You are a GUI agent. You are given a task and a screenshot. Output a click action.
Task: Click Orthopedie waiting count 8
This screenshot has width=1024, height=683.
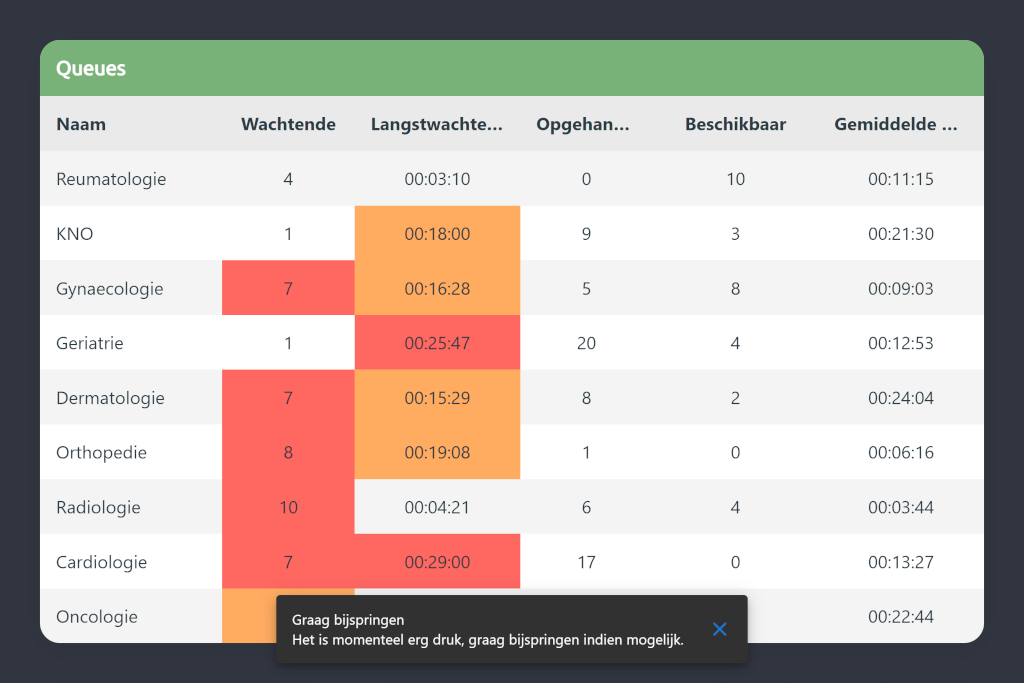pyautogui.click(x=288, y=453)
